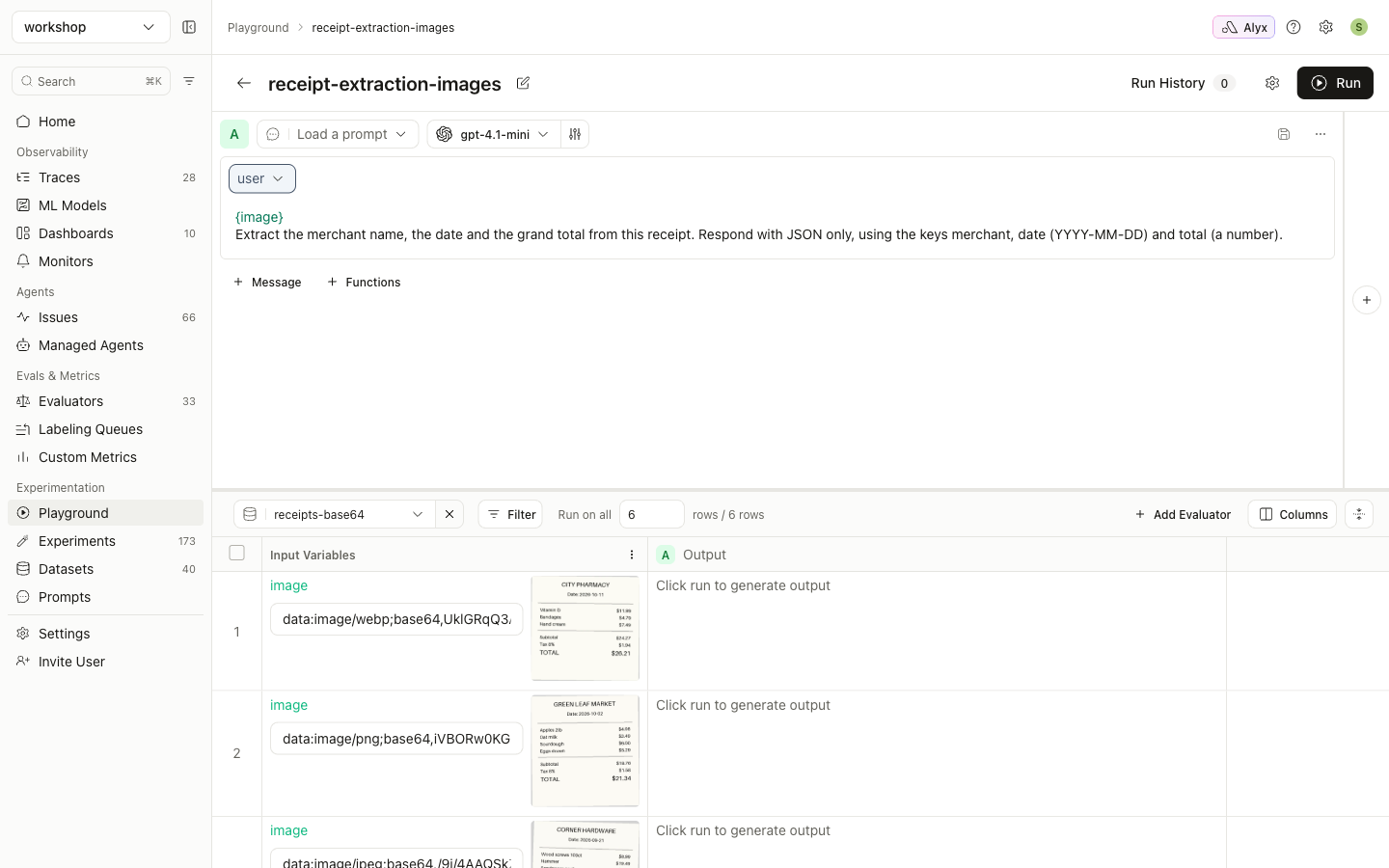
Task: Click the Playground breadcrumb link
Action: point(259,27)
